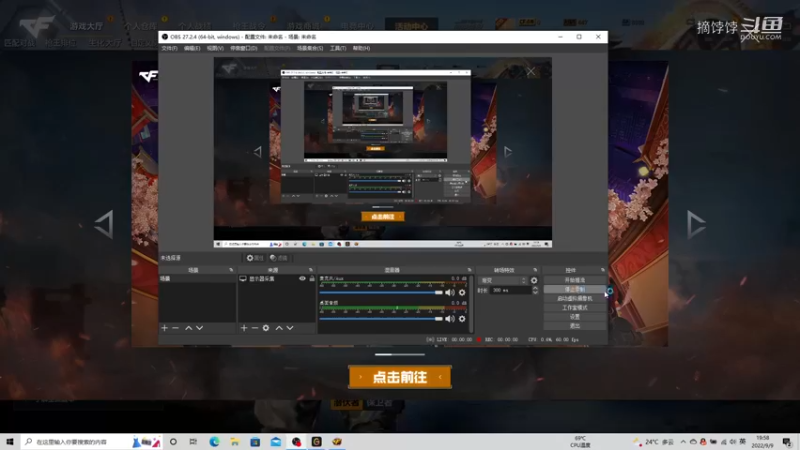Switch to OBS Studio taskbar icon
Image resolution: width=800 pixels, height=450 pixels.
296,442
